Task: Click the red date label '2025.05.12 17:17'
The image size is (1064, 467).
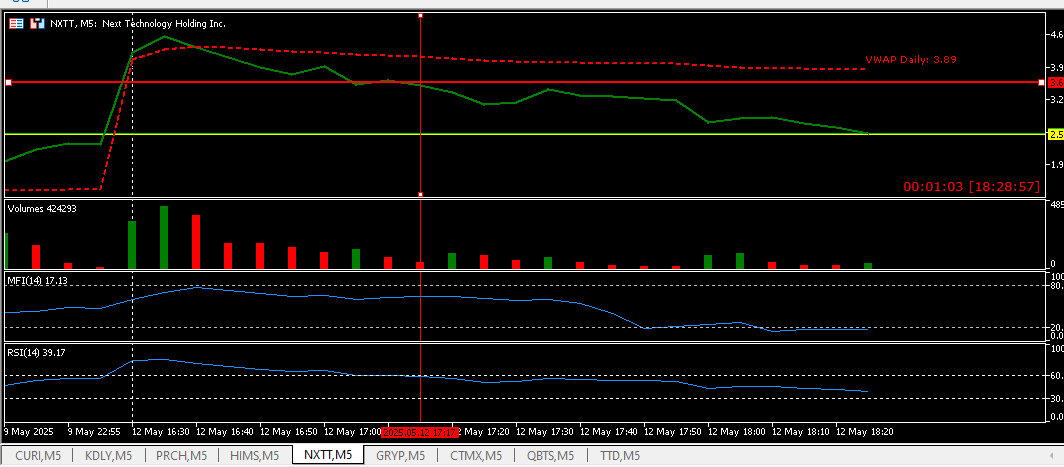Action: click(x=420, y=432)
